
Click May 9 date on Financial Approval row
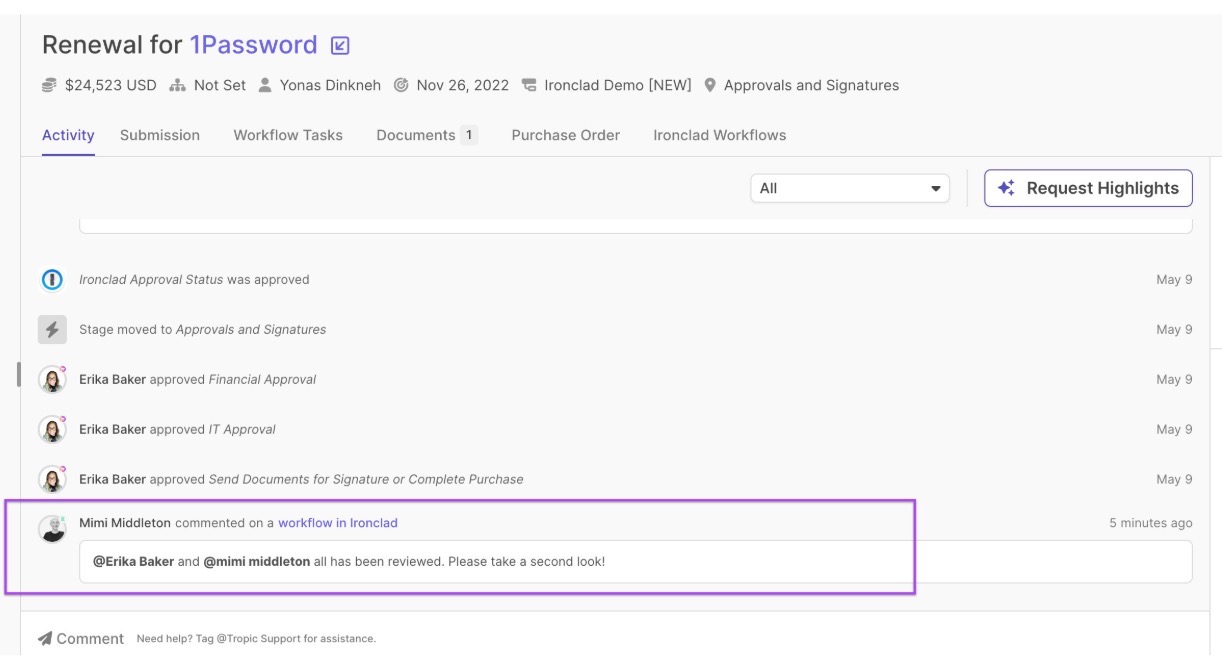(1174, 380)
